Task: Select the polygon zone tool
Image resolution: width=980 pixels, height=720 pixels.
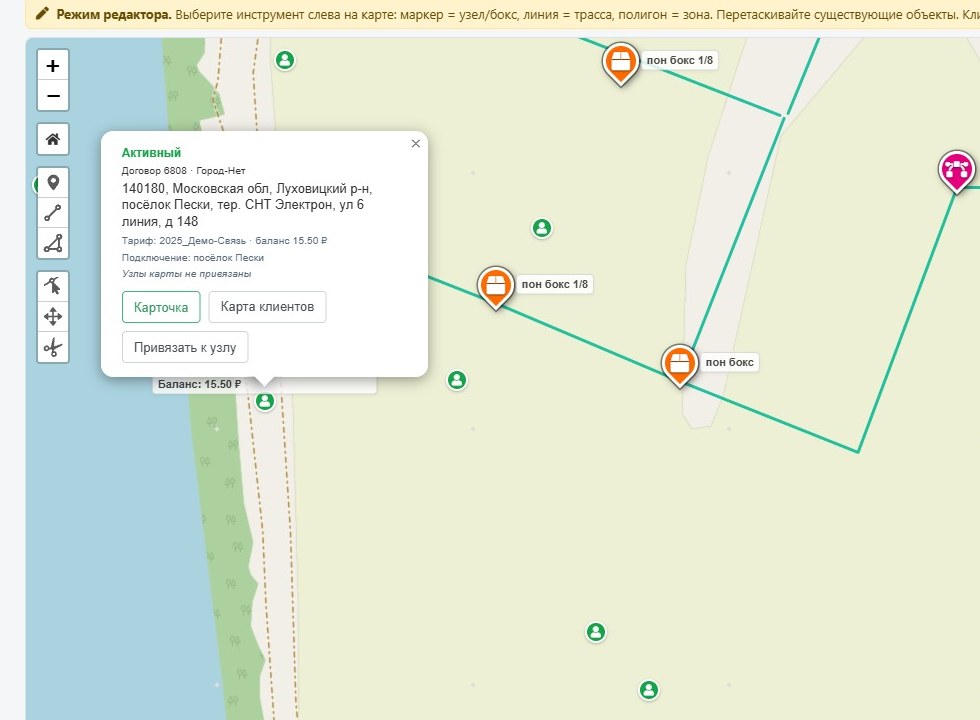Action: (x=53, y=243)
